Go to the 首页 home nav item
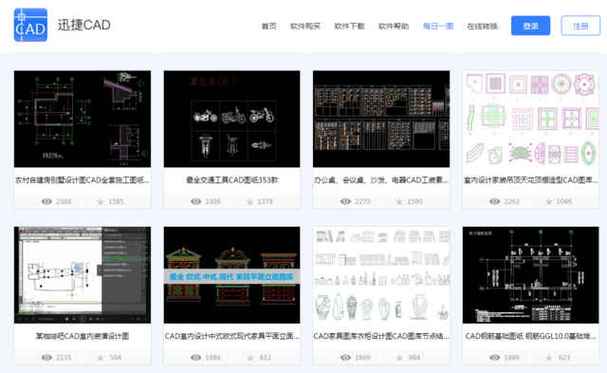This screenshot has height=373, width=607. (x=269, y=26)
